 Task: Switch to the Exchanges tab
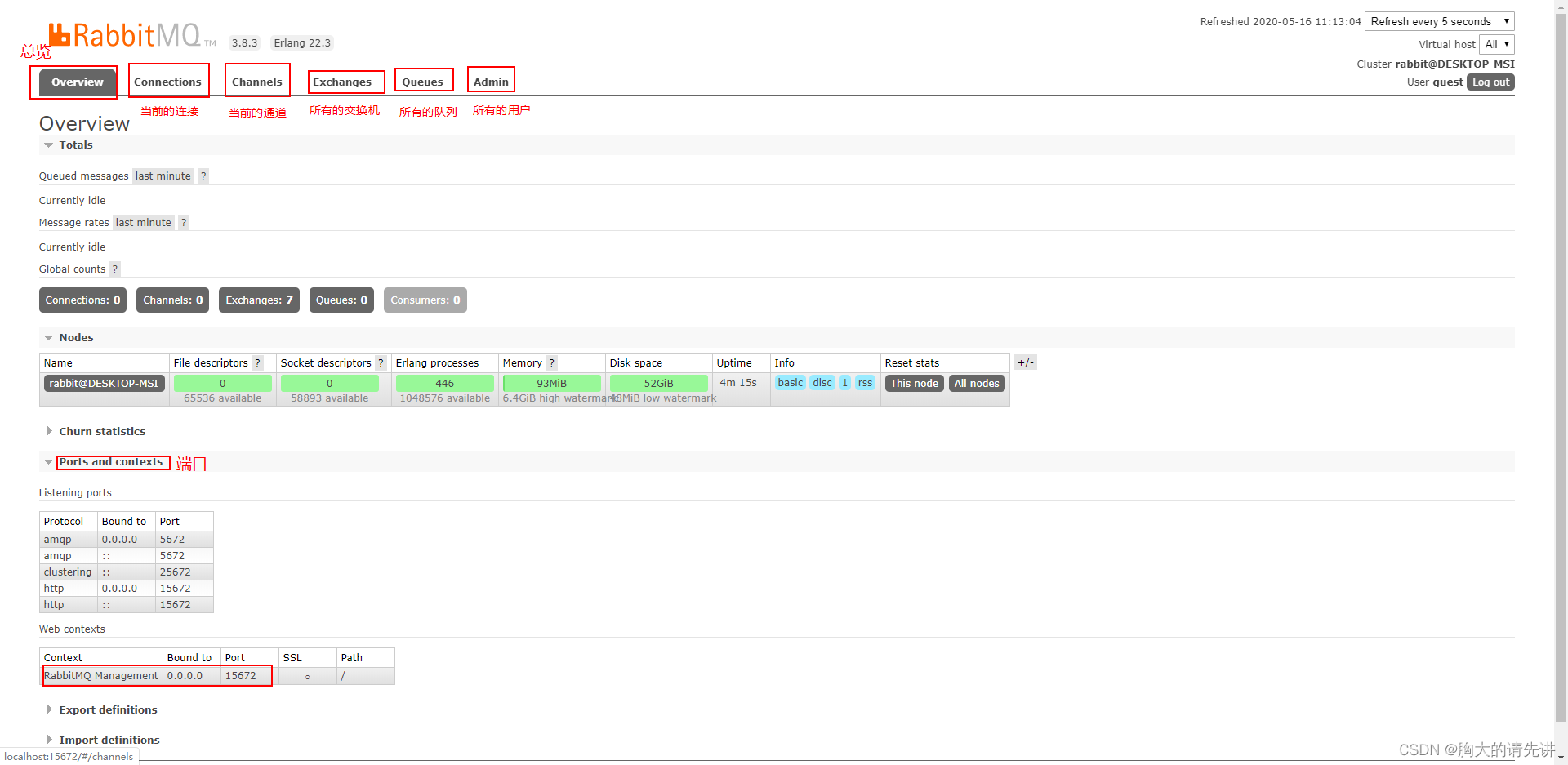[x=342, y=82]
